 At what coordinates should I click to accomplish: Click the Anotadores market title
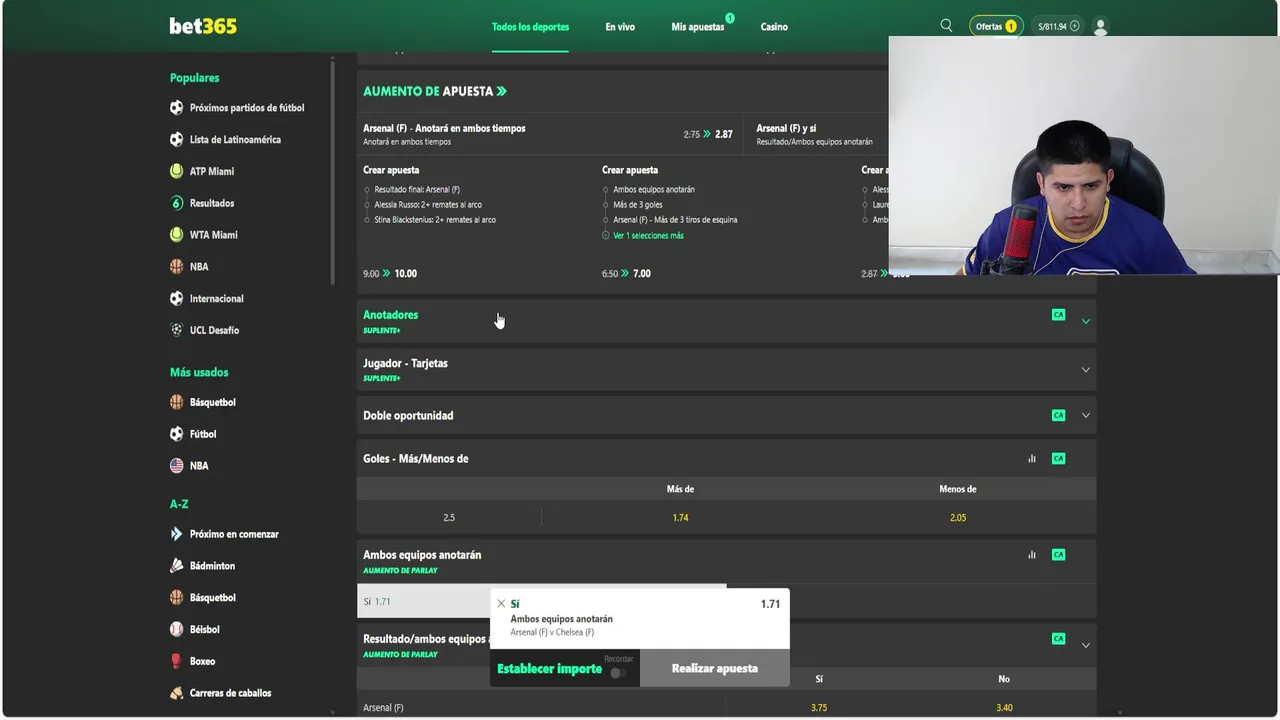390,315
